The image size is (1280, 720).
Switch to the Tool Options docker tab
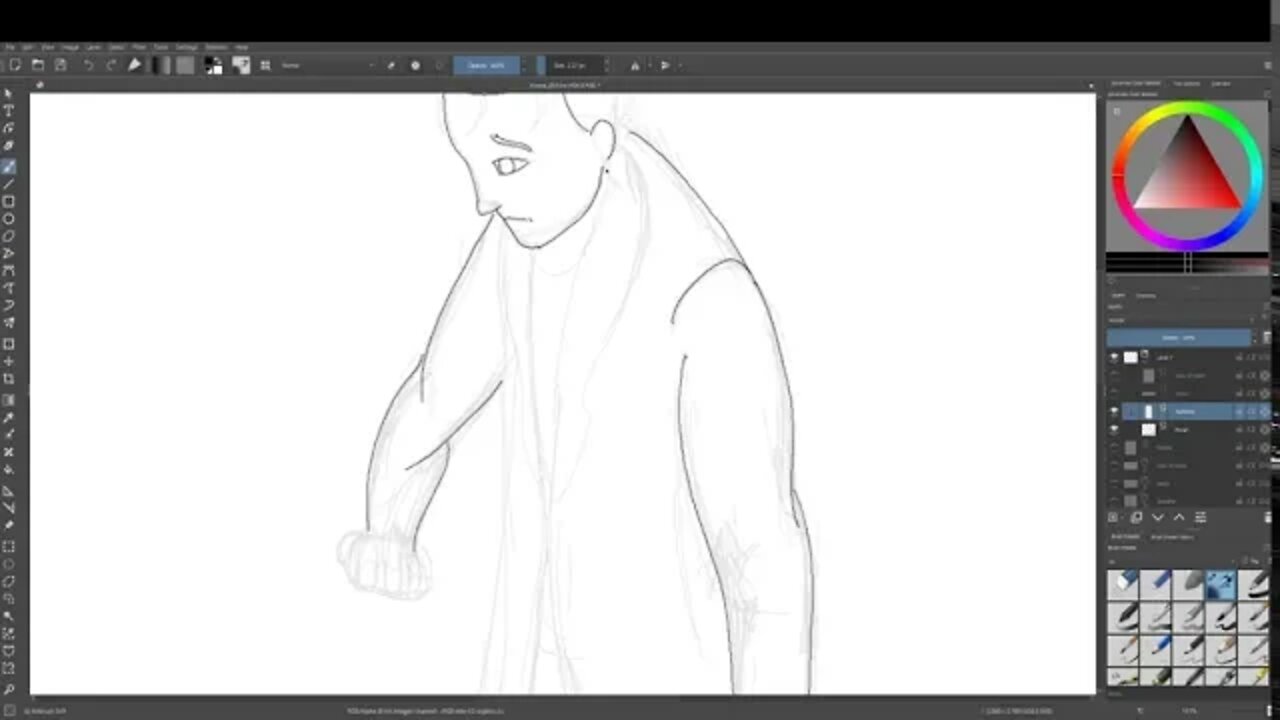tap(1186, 83)
